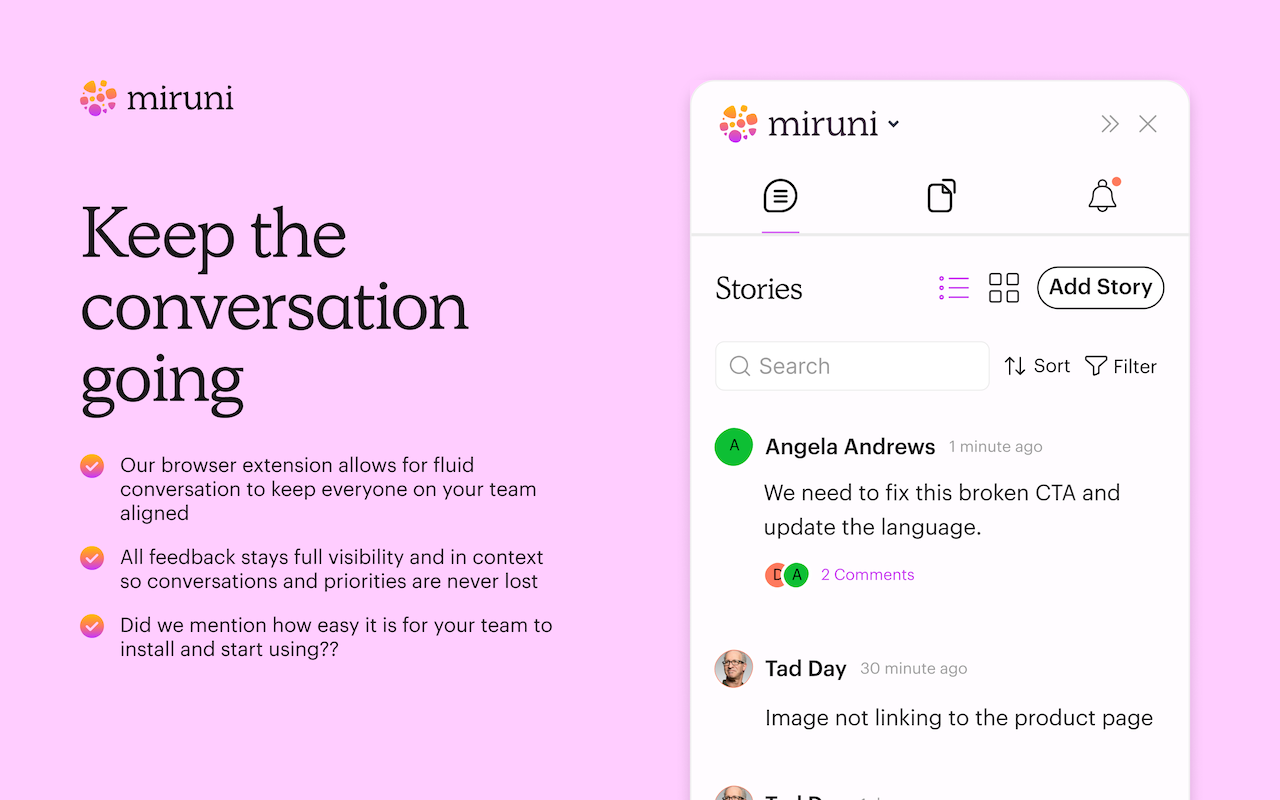Switch stories to list view

pos(954,288)
